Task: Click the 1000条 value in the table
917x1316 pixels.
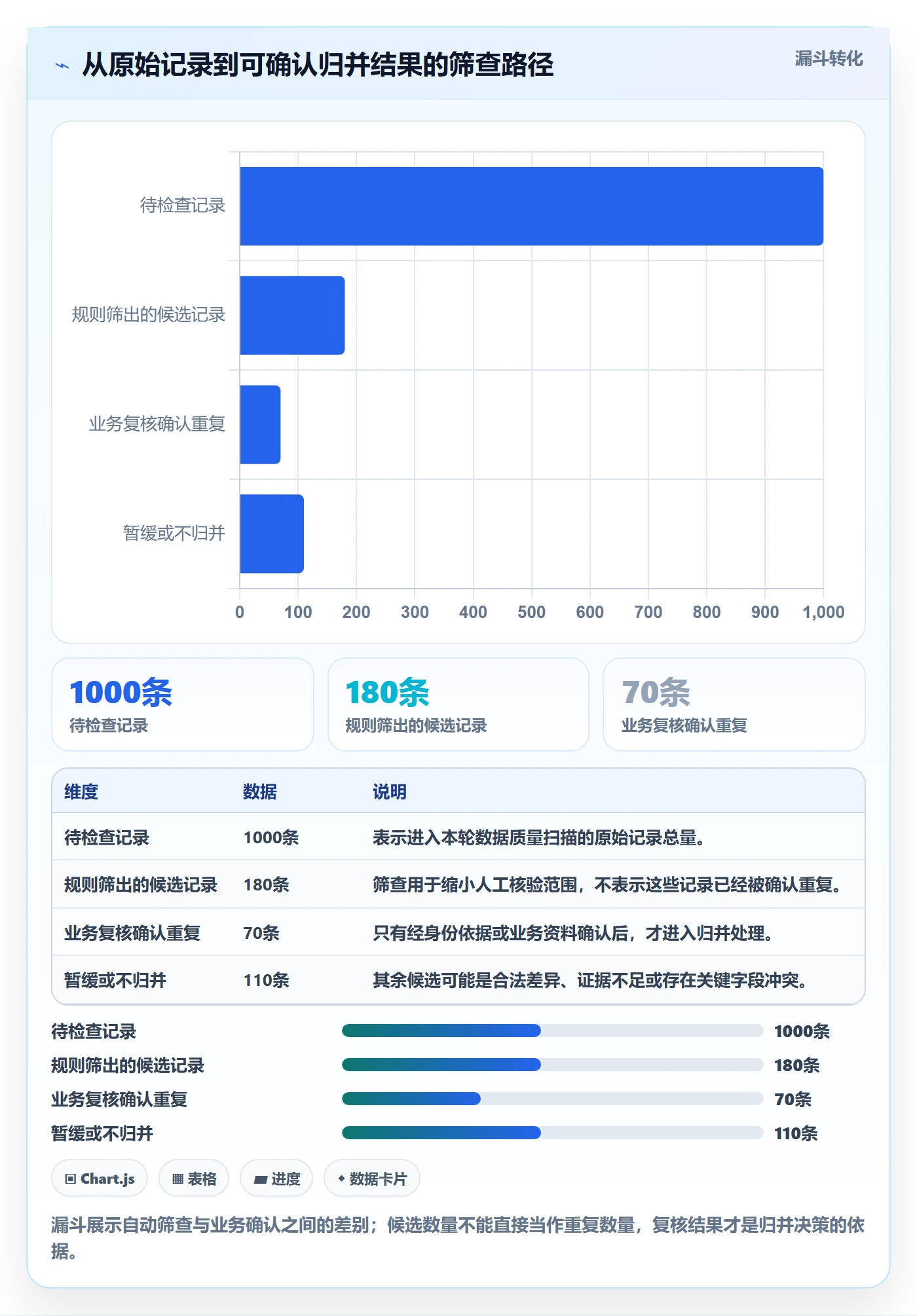Action: pos(271,837)
